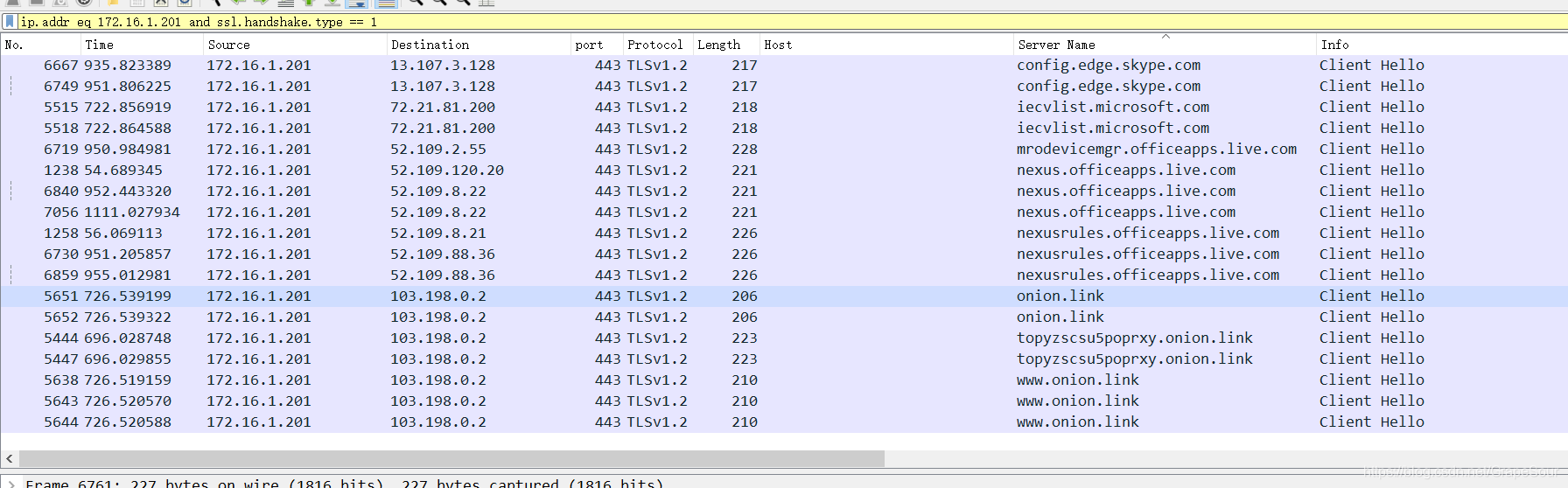Sort by the Source column header

point(295,45)
